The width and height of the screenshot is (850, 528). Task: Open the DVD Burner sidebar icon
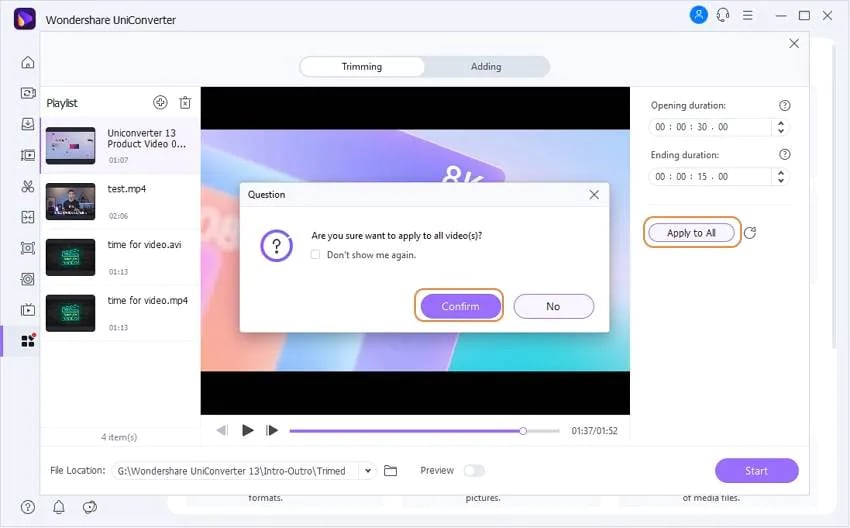pos(28,279)
